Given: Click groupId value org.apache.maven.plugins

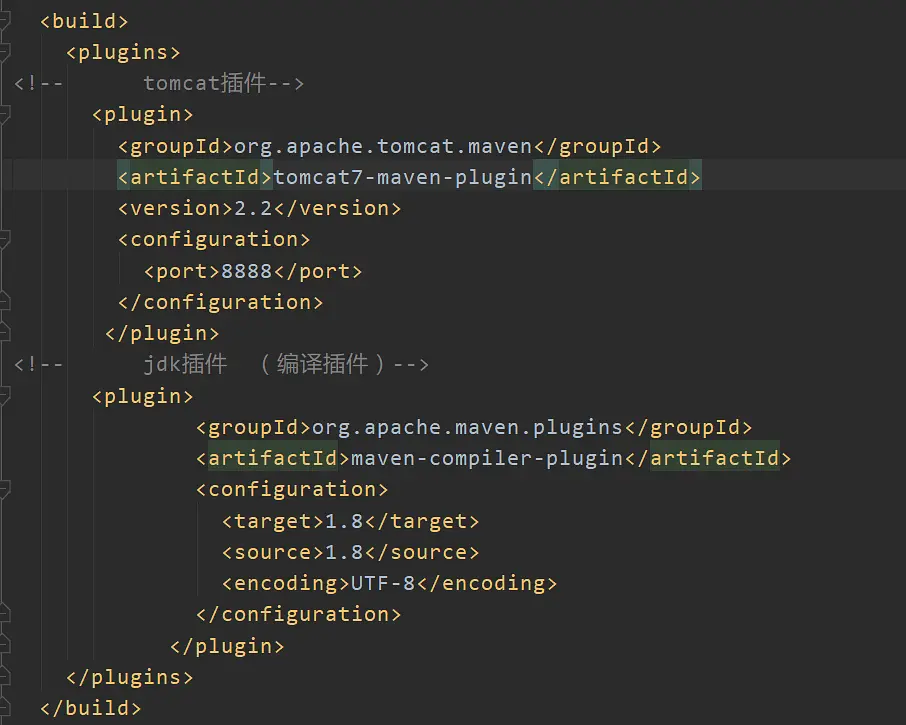Looking at the screenshot, I should click(467, 427).
